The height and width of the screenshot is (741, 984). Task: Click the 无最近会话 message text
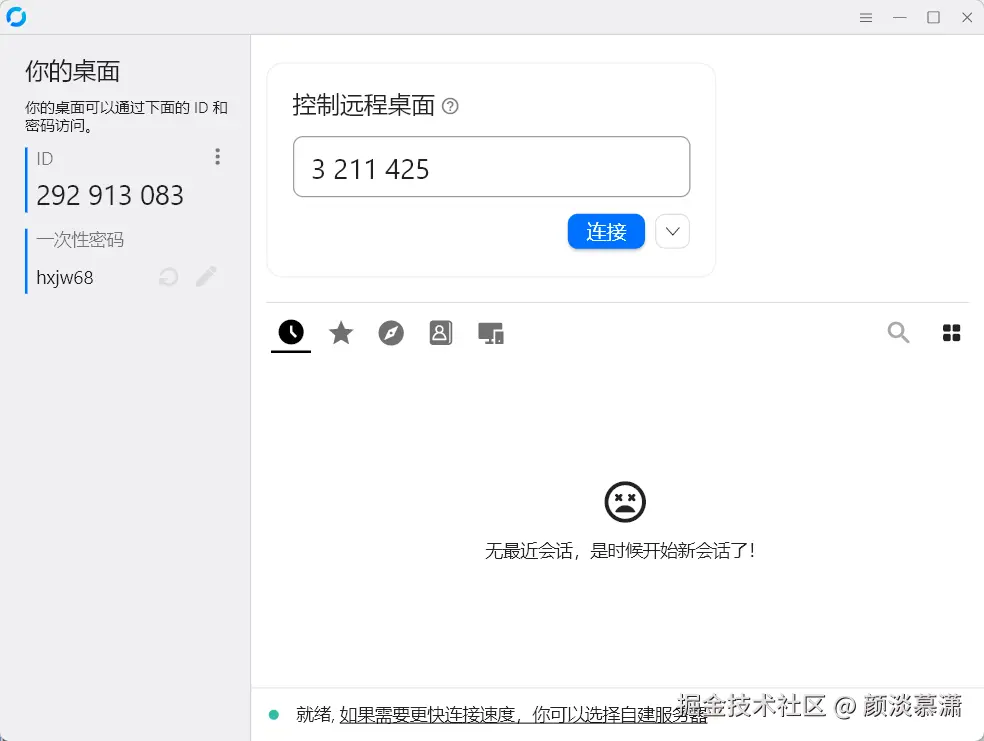click(x=619, y=551)
